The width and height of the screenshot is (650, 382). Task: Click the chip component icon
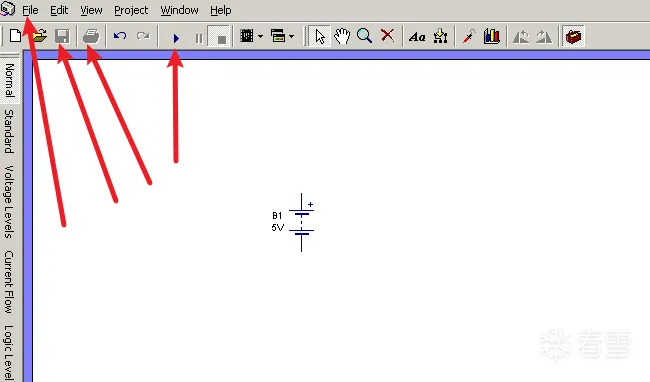coord(247,36)
